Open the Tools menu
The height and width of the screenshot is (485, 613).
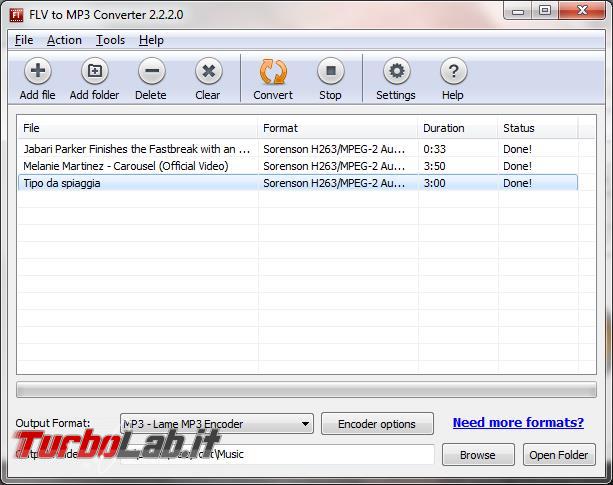(x=110, y=40)
